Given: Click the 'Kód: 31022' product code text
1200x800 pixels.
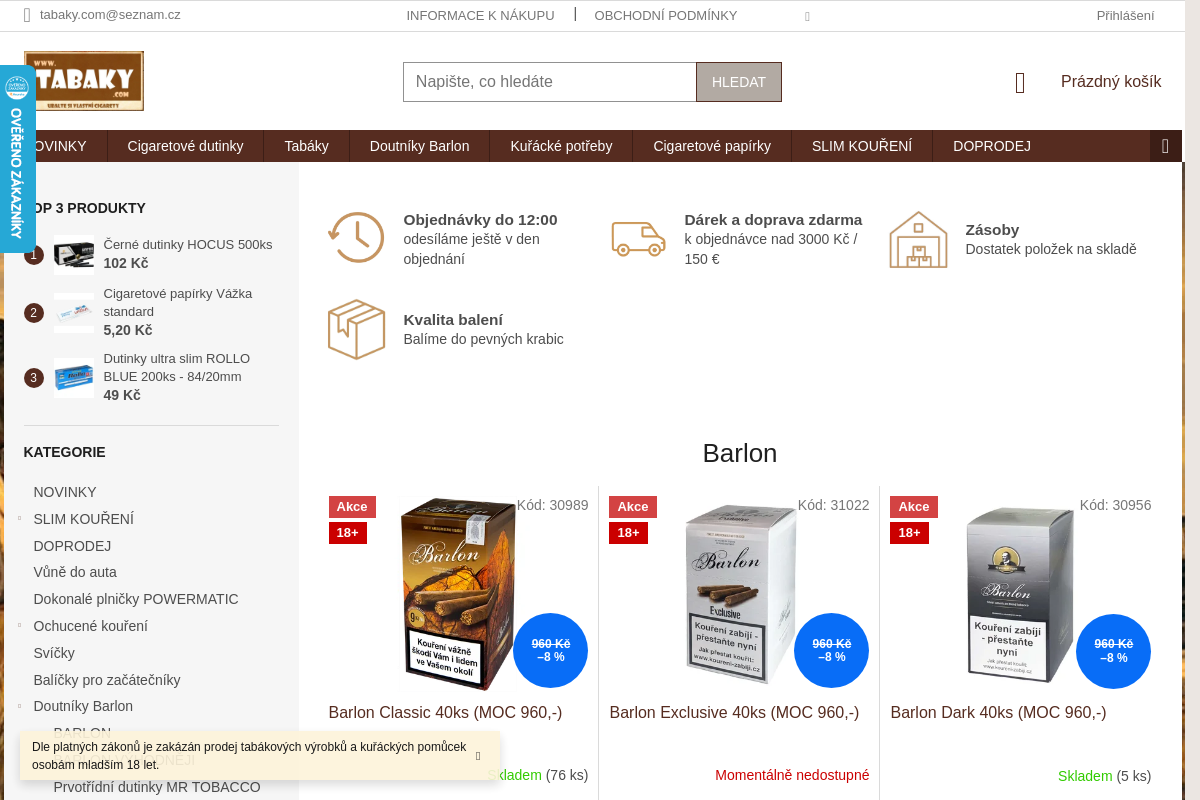Looking at the screenshot, I should pos(834,505).
